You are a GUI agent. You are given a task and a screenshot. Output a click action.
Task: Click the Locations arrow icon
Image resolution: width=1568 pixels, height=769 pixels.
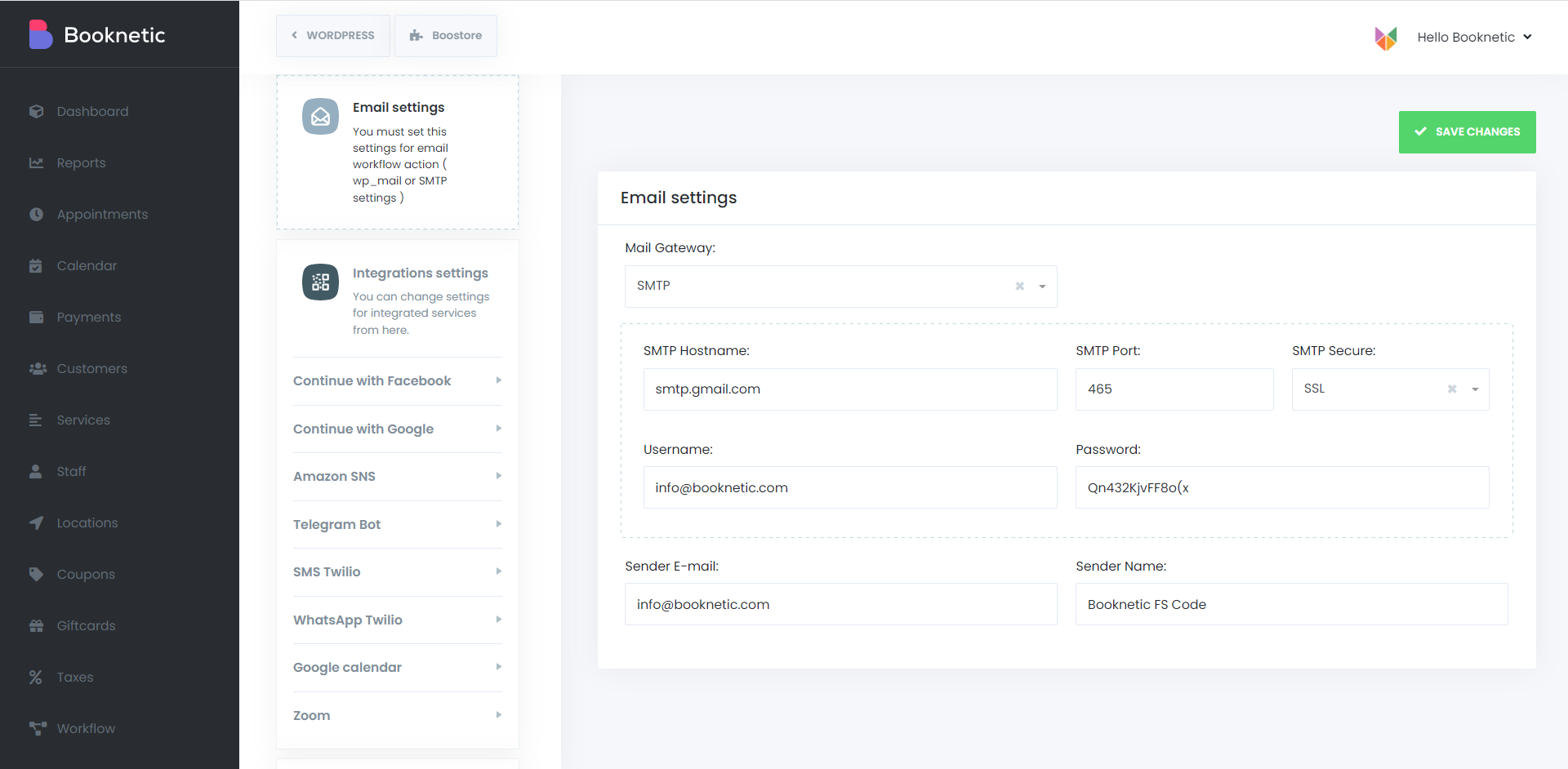pyautogui.click(x=36, y=522)
